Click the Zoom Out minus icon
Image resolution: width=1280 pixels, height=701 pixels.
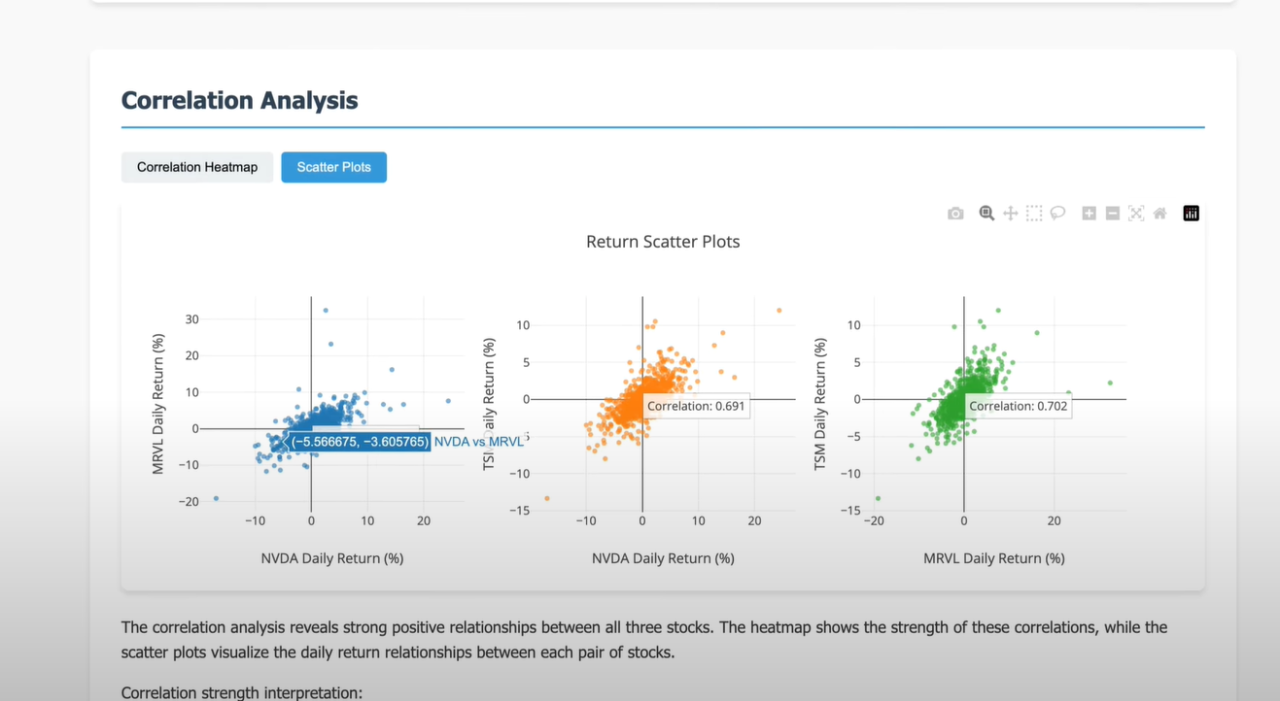(1112, 213)
